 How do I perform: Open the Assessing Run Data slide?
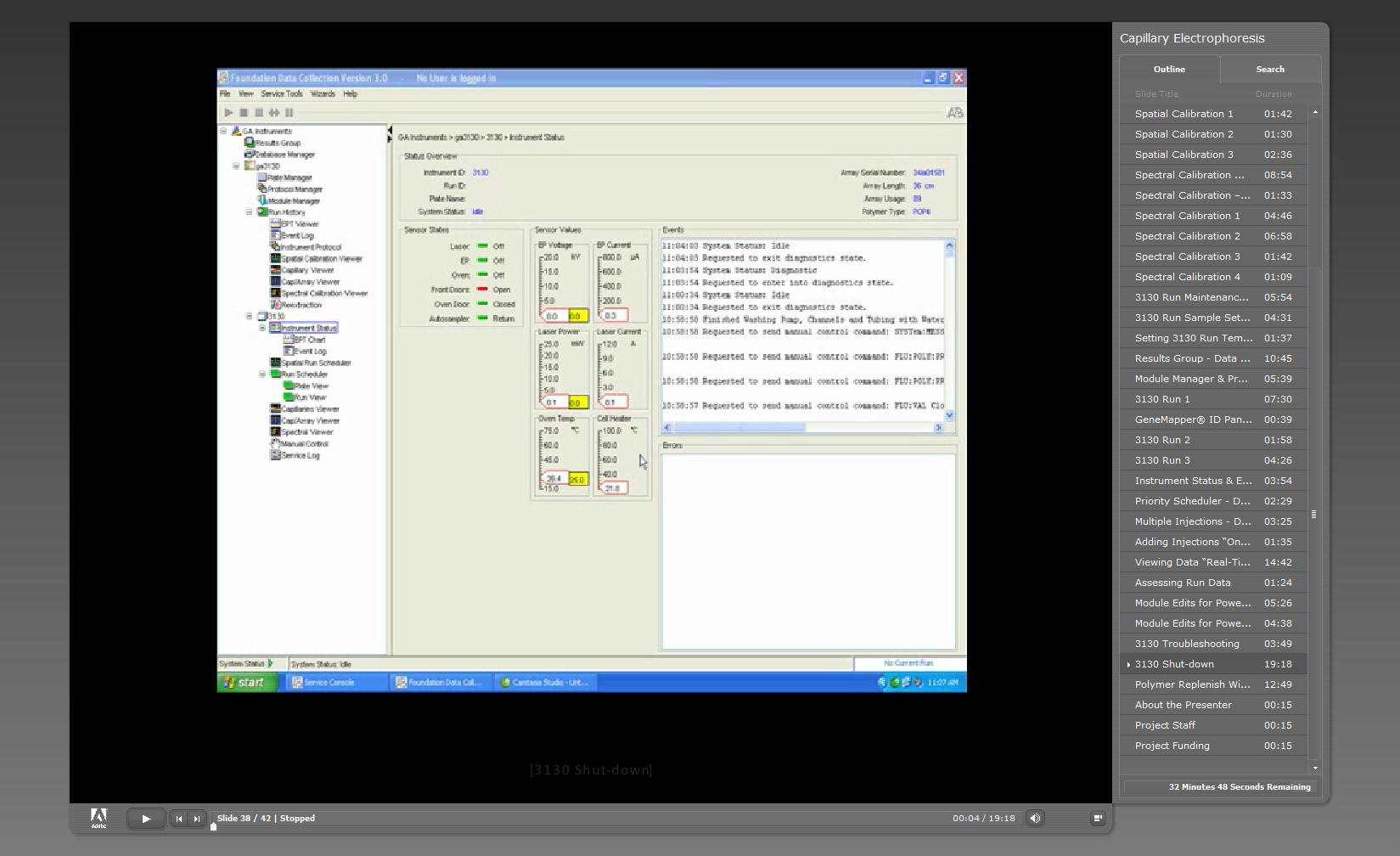(x=1213, y=583)
